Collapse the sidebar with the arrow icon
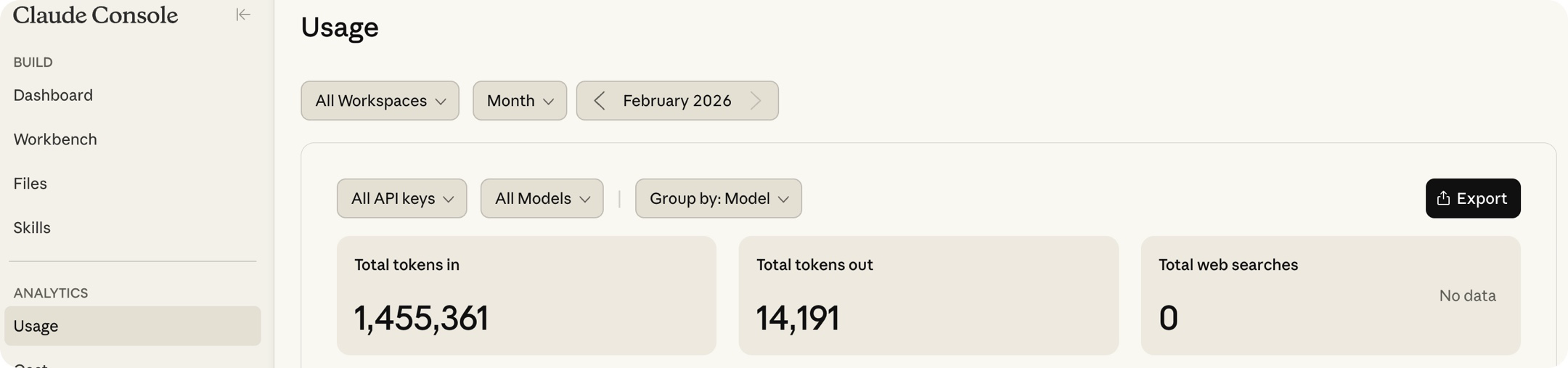 243,15
